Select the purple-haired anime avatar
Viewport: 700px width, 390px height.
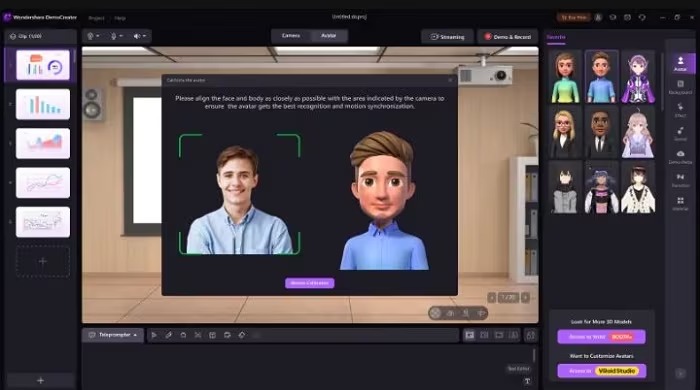(x=638, y=77)
